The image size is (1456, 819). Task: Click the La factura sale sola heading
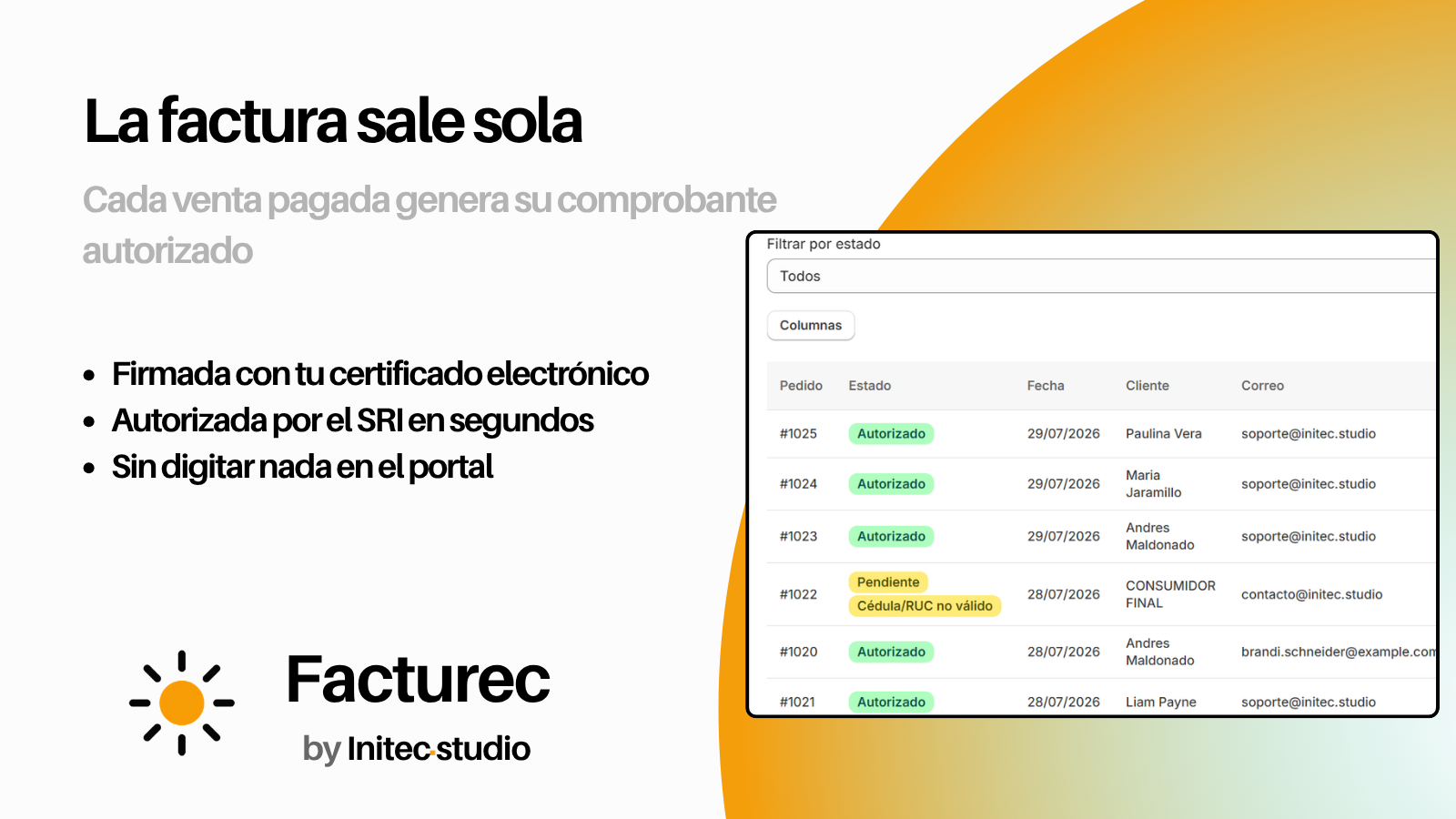[333, 122]
